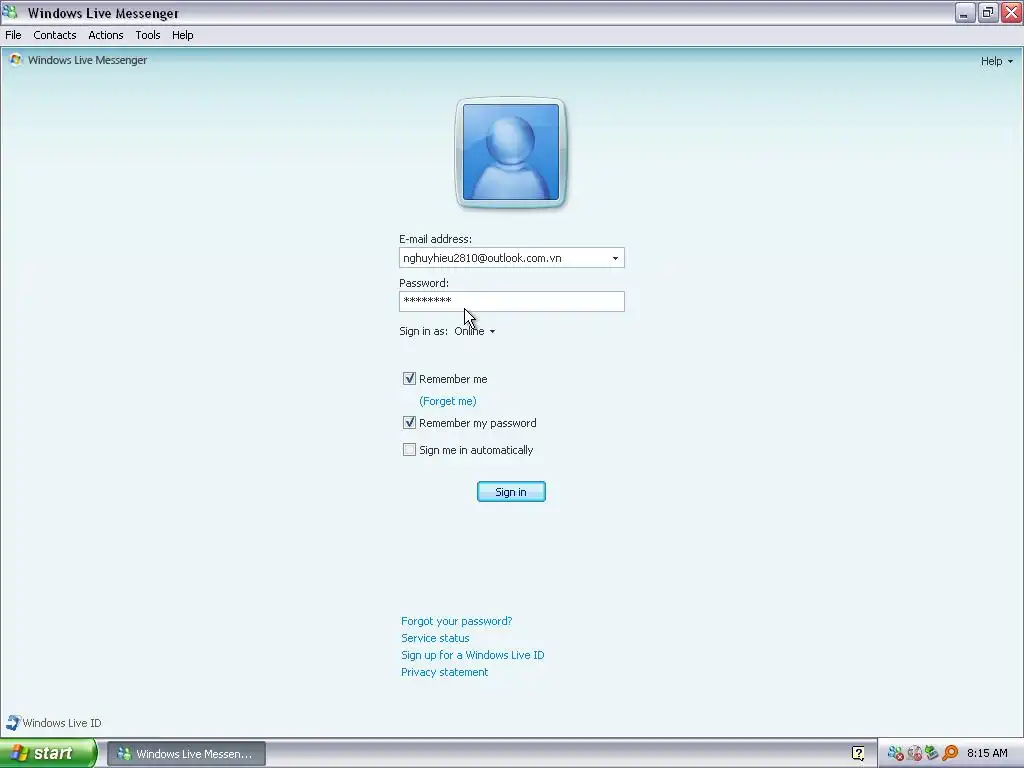Image resolution: width=1024 pixels, height=768 pixels.
Task: Click the Windows Live Messenger taskbar button
Action: point(186,754)
